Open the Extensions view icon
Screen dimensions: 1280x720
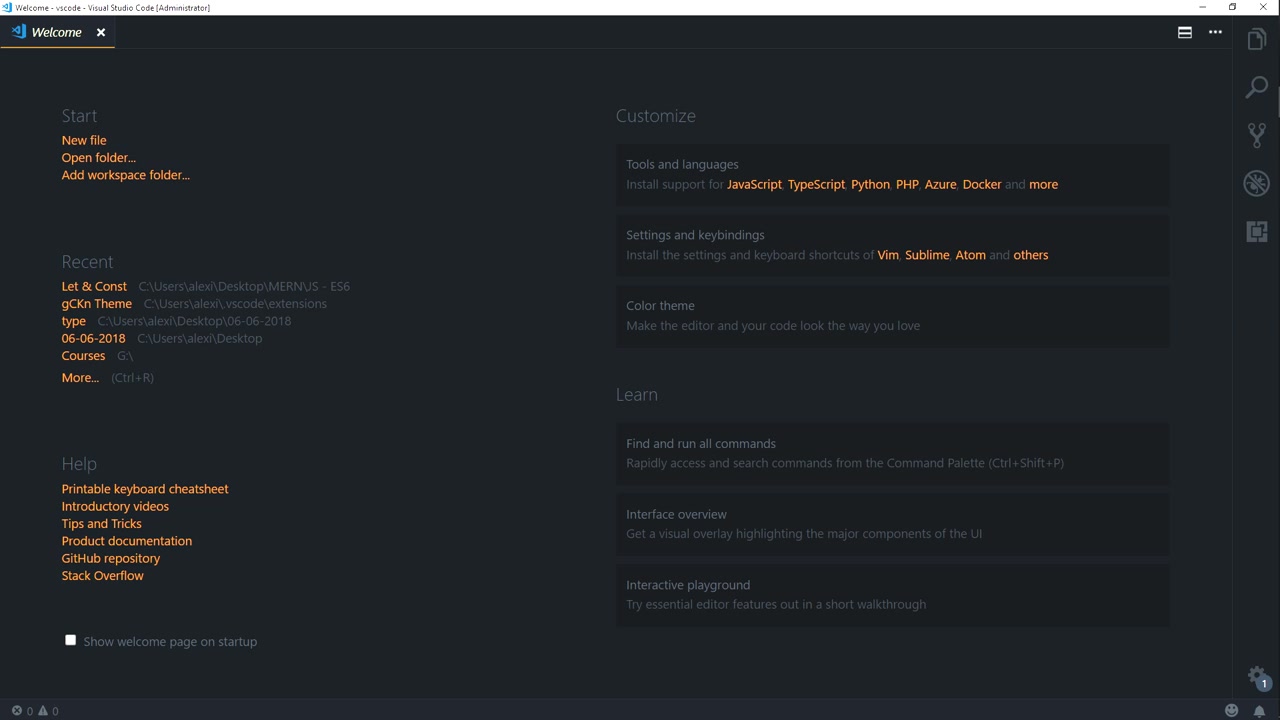pos(1257,231)
